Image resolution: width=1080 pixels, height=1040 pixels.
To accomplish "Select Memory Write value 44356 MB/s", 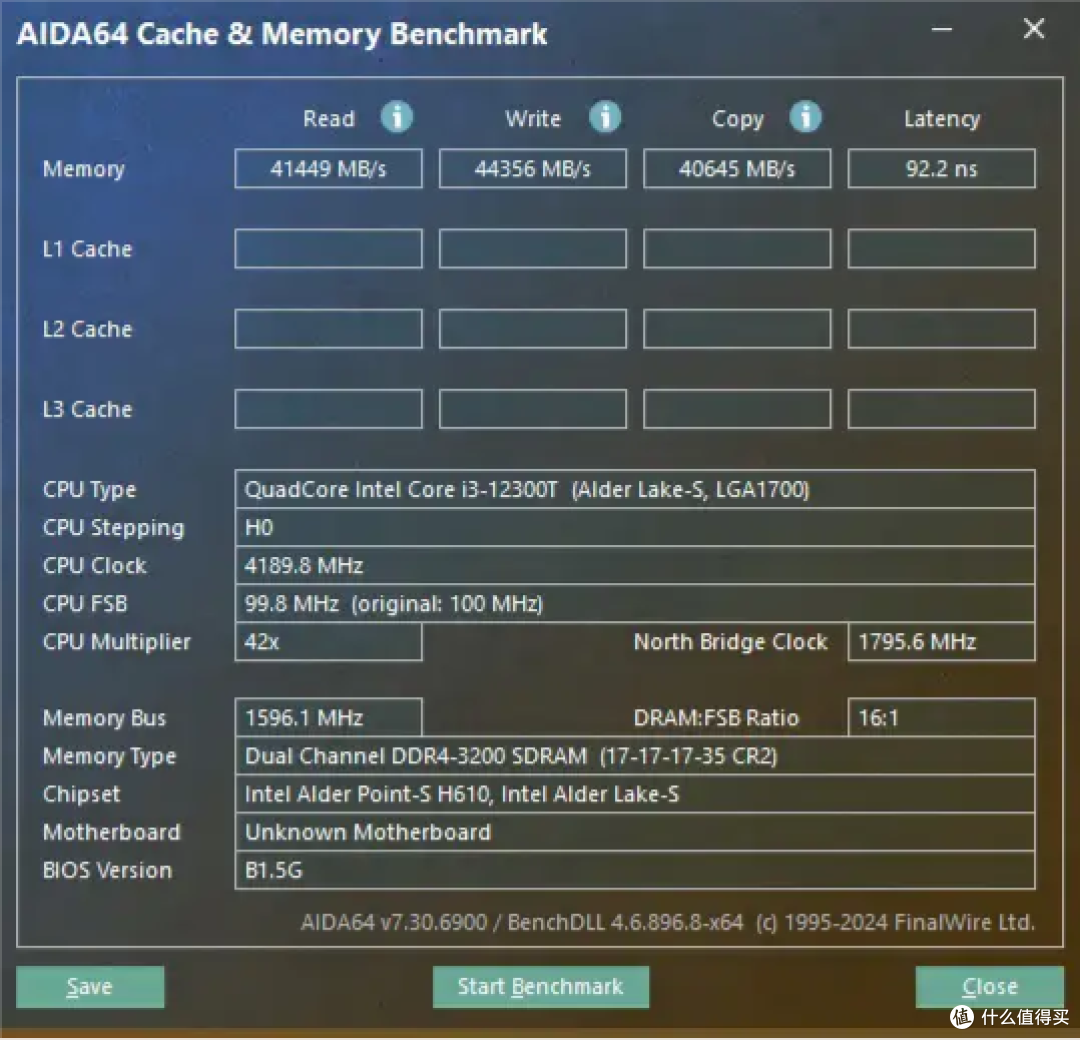I will [532, 169].
